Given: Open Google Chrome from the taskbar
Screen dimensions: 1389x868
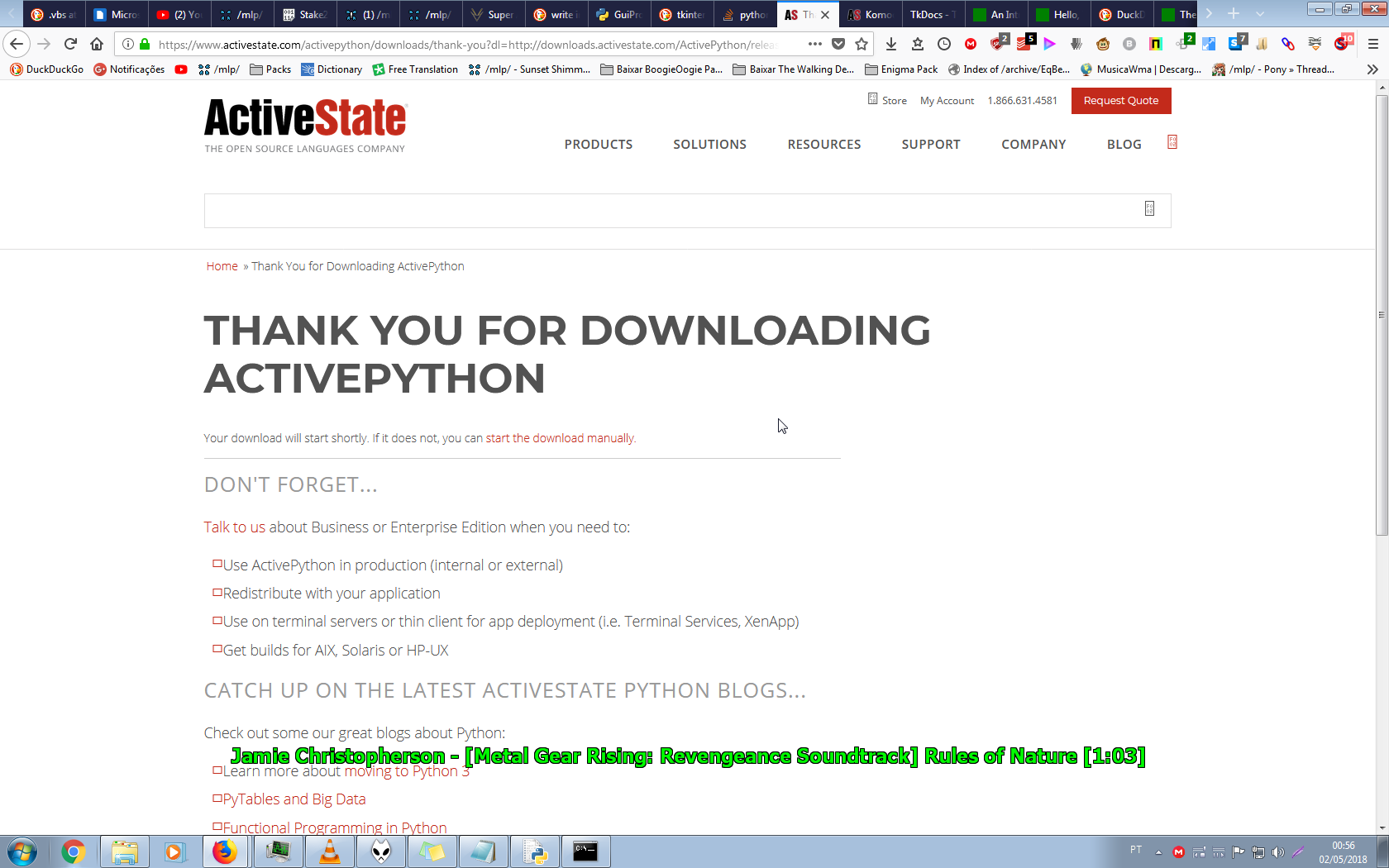Looking at the screenshot, I should [x=73, y=851].
